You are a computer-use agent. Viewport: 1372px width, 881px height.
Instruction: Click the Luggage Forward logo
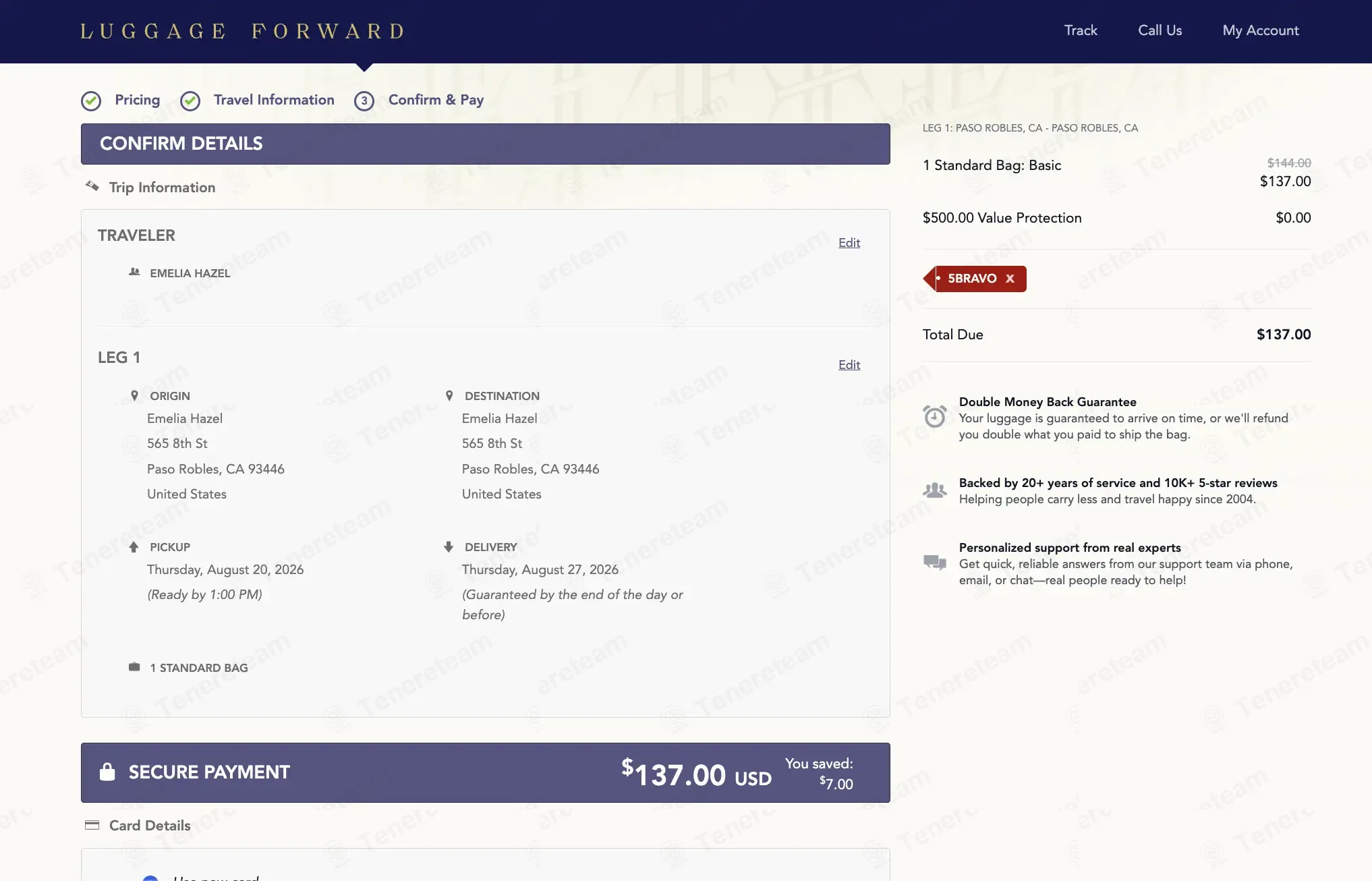click(x=243, y=31)
